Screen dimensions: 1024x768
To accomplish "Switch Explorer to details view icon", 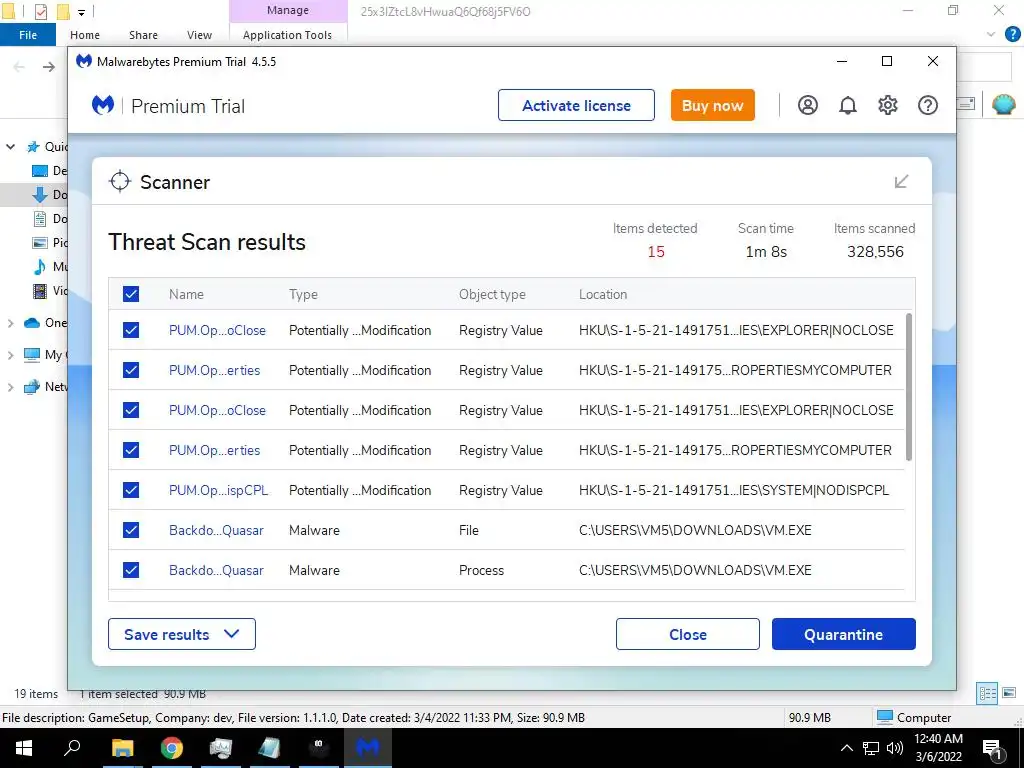I will click(987, 693).
